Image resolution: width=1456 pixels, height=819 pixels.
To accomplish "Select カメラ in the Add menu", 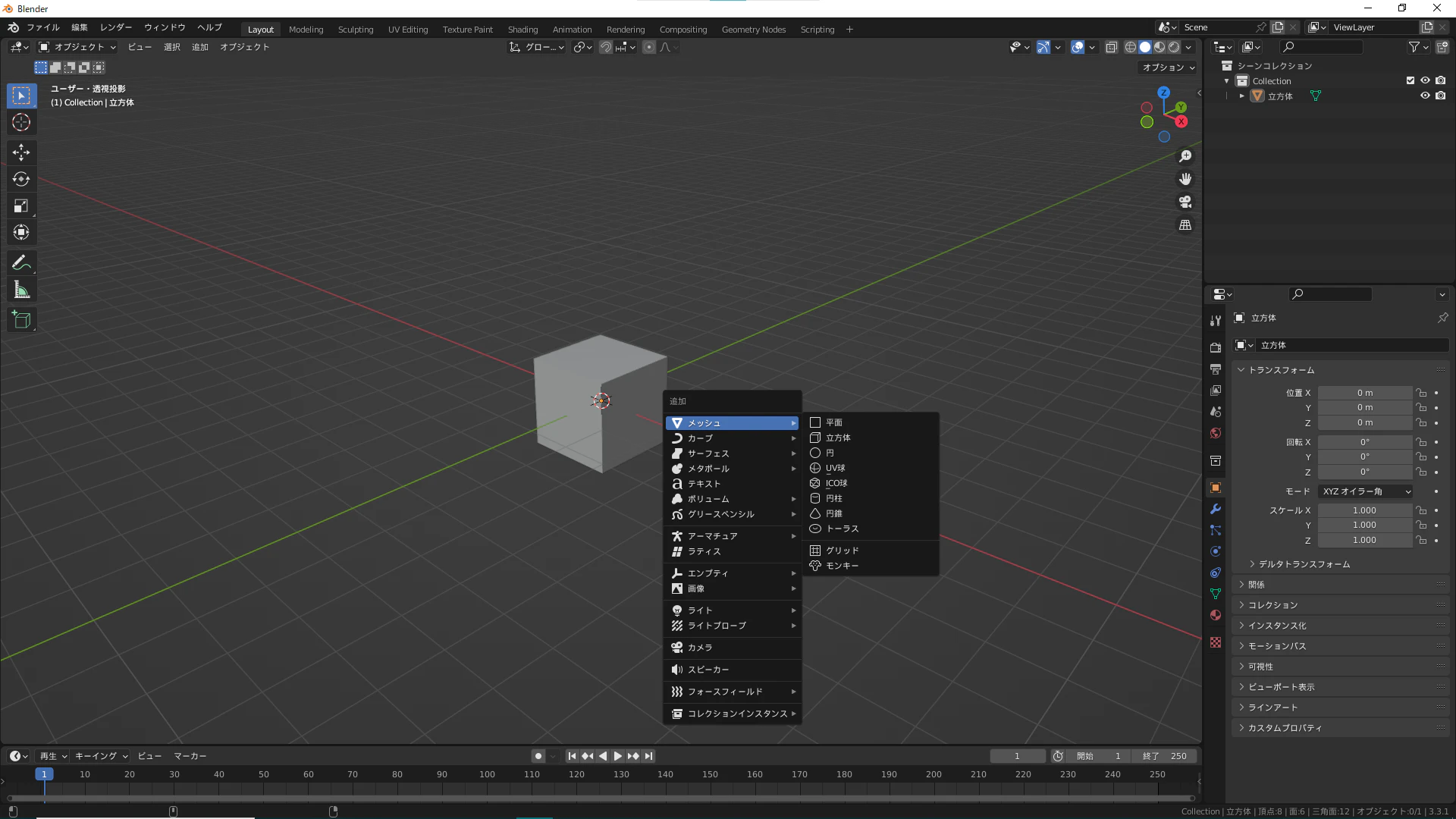I will click(733, 648).
